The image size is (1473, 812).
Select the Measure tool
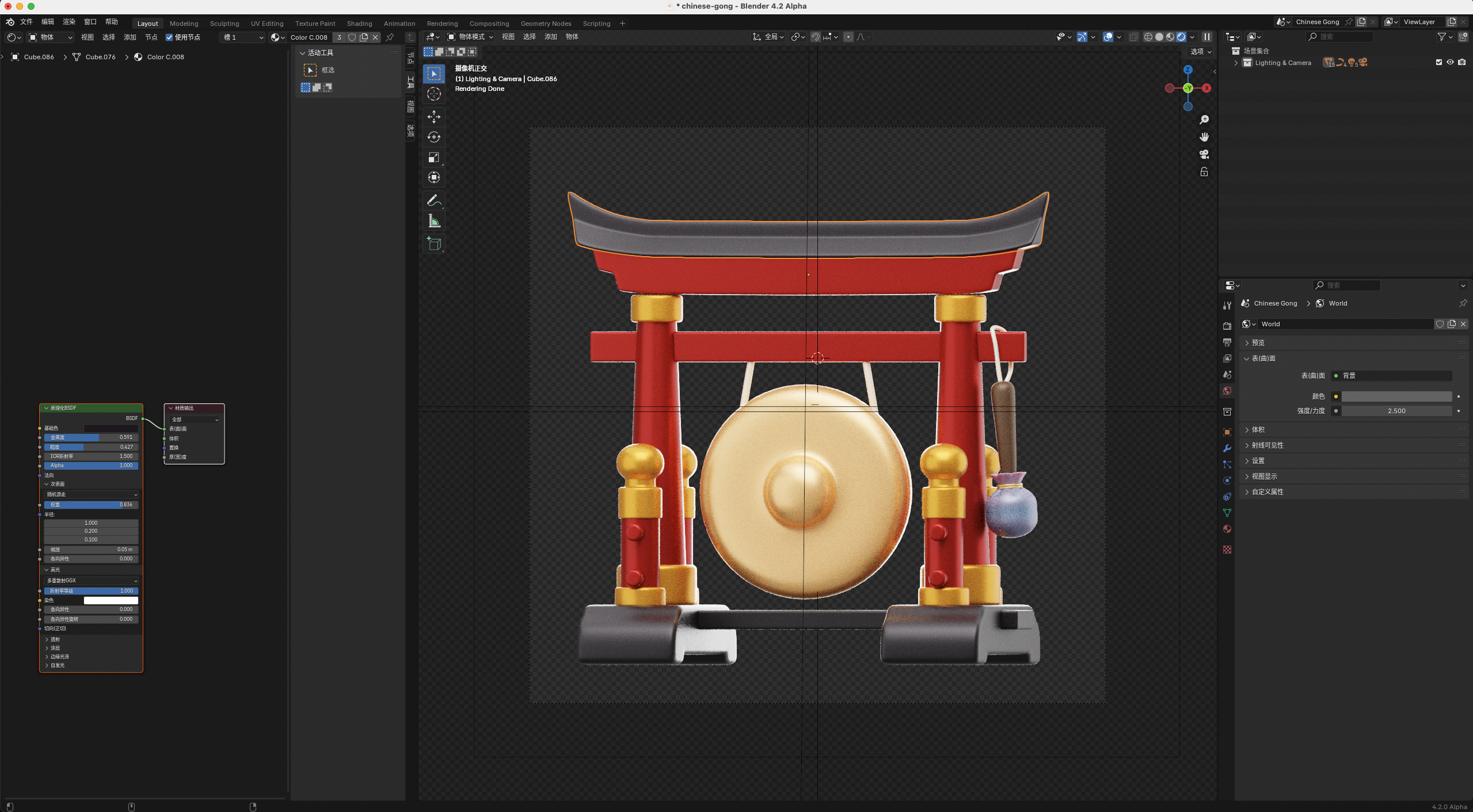434,221
